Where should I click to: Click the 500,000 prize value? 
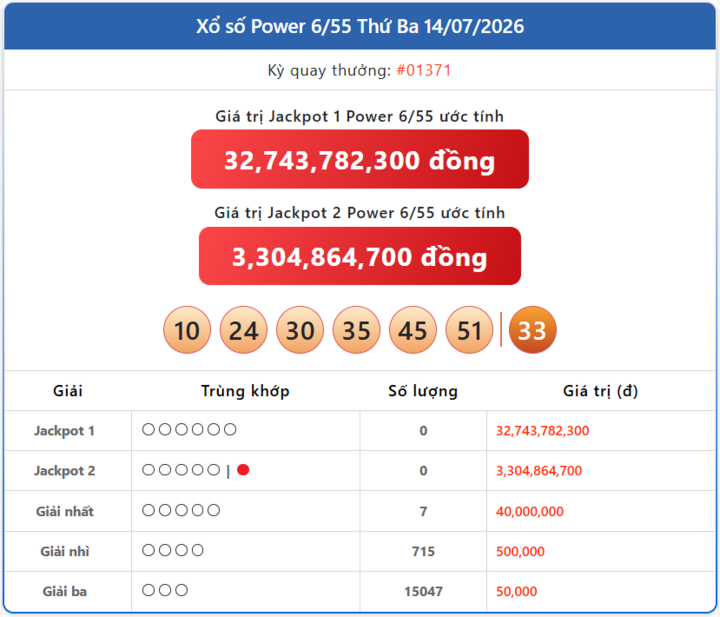520,551
